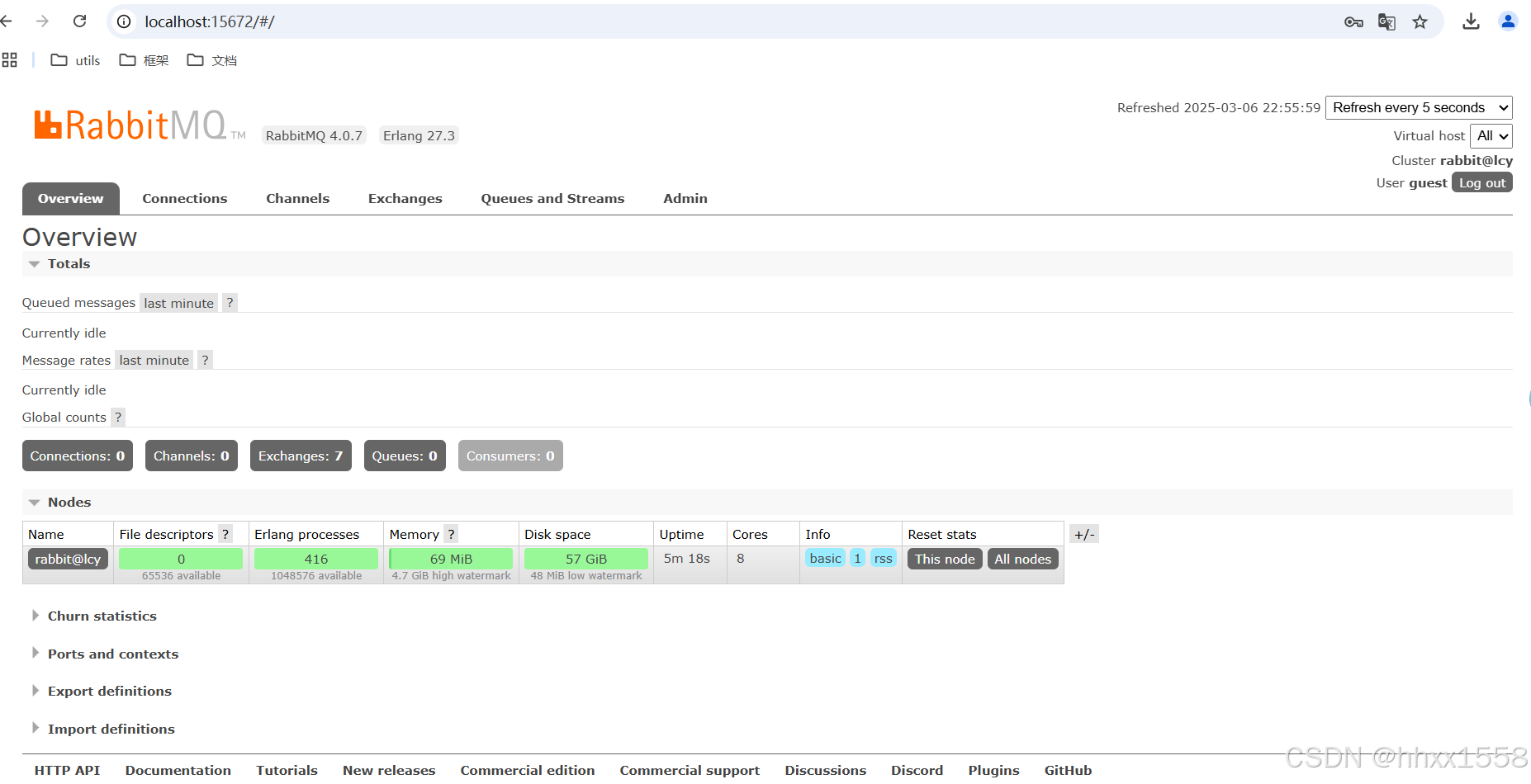Open Queues and Streams tab

(552, 199)
